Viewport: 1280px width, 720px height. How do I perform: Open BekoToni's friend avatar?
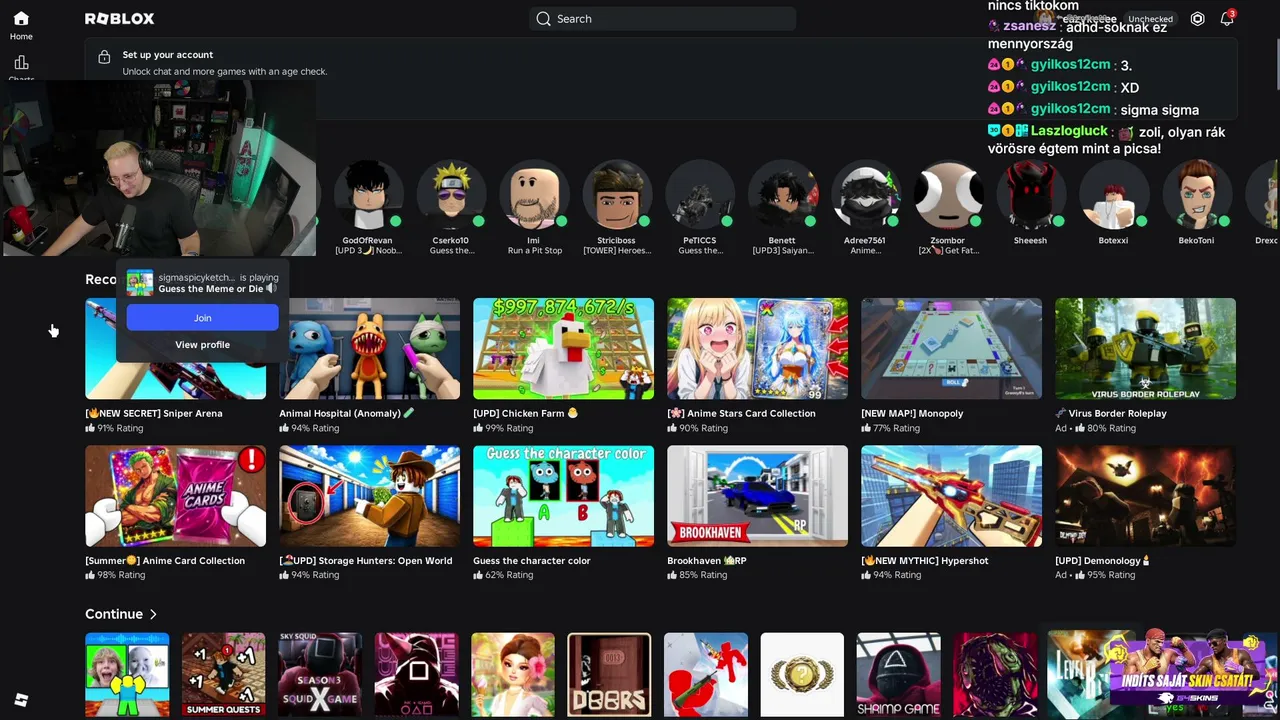point(1196,195)
